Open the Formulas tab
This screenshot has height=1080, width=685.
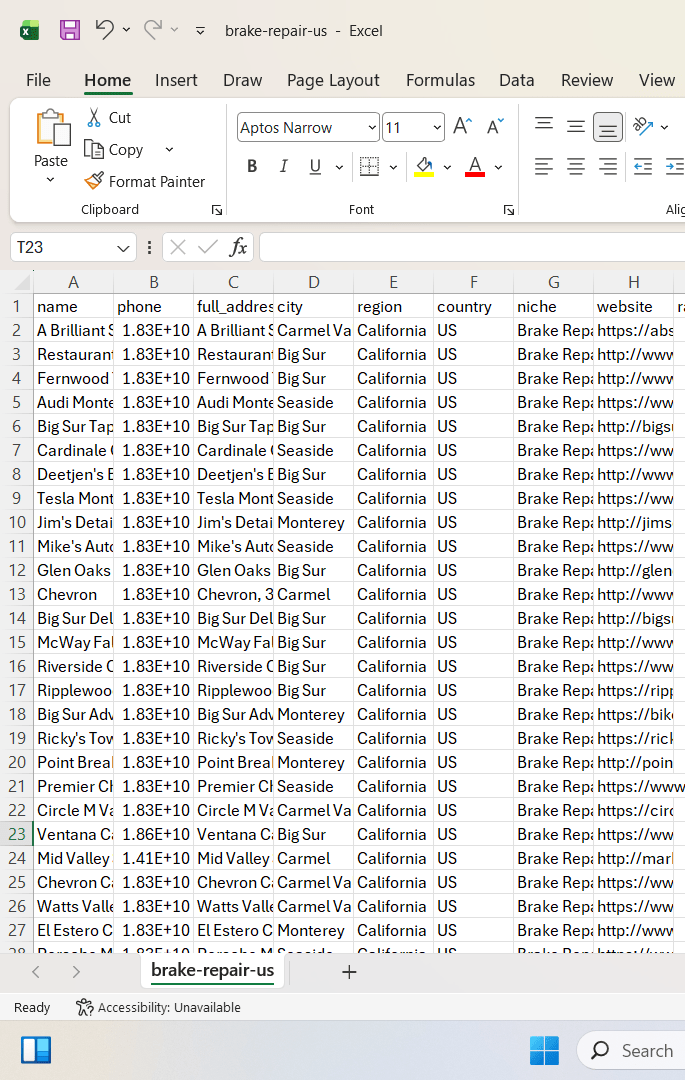pos(440,80)
